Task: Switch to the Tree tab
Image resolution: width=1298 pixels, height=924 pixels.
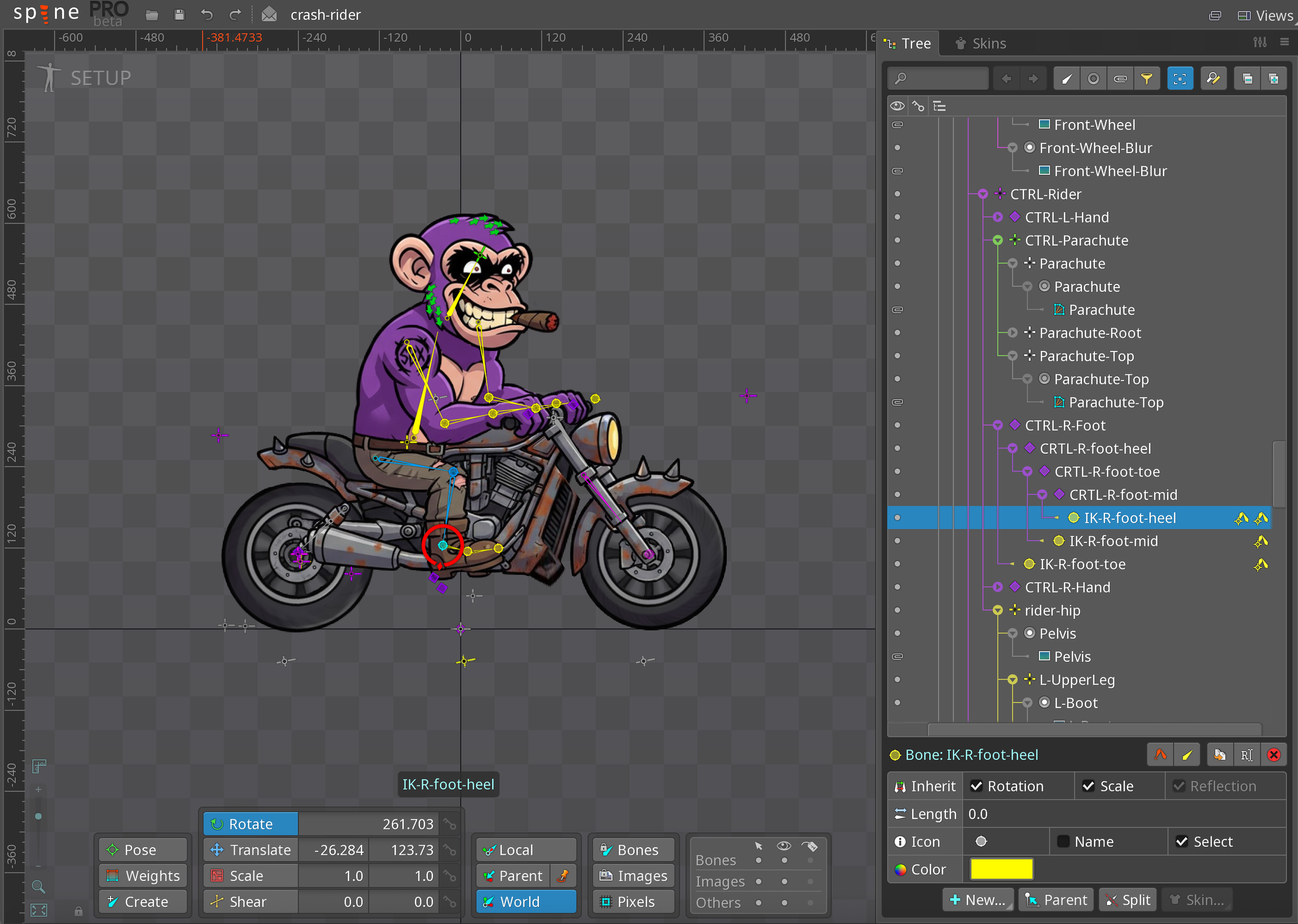Action: 908,43
